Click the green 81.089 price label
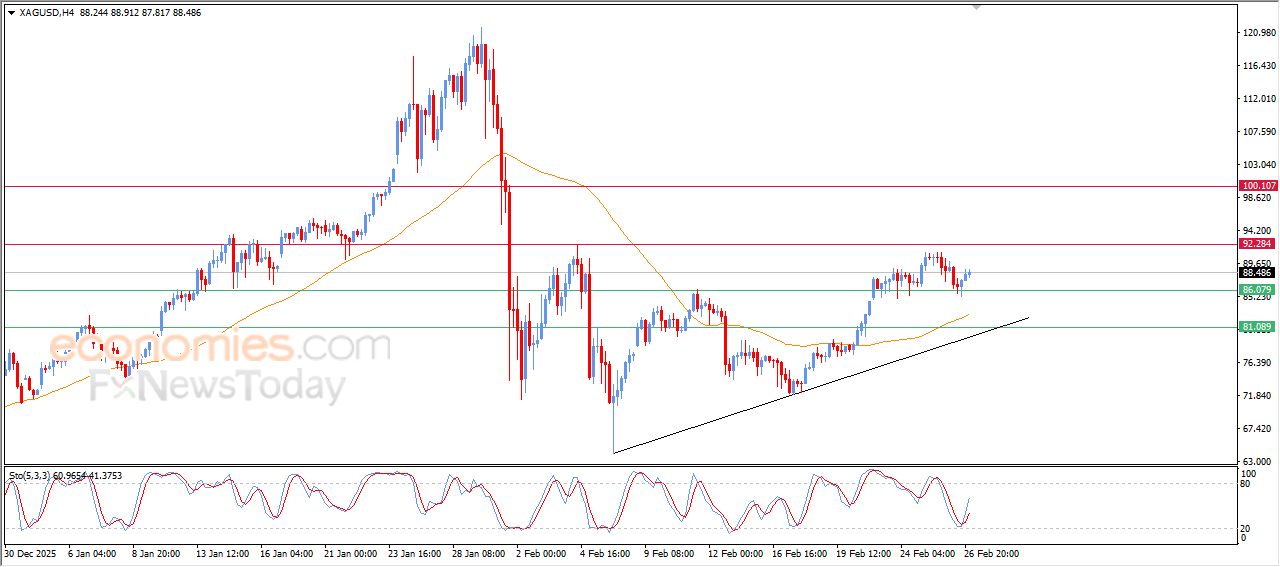 [1257, 327]
